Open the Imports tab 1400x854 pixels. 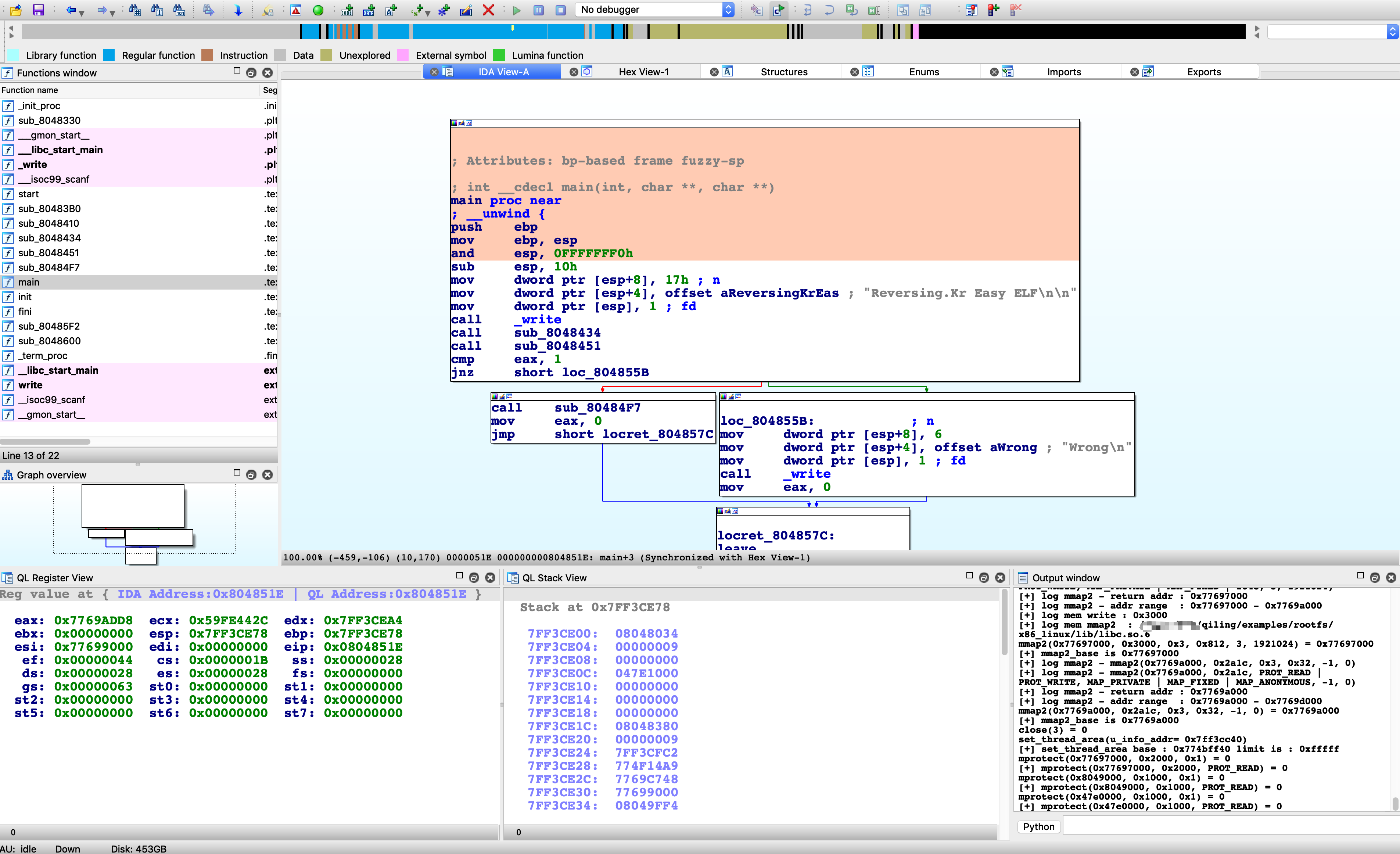coord(1063,72)
